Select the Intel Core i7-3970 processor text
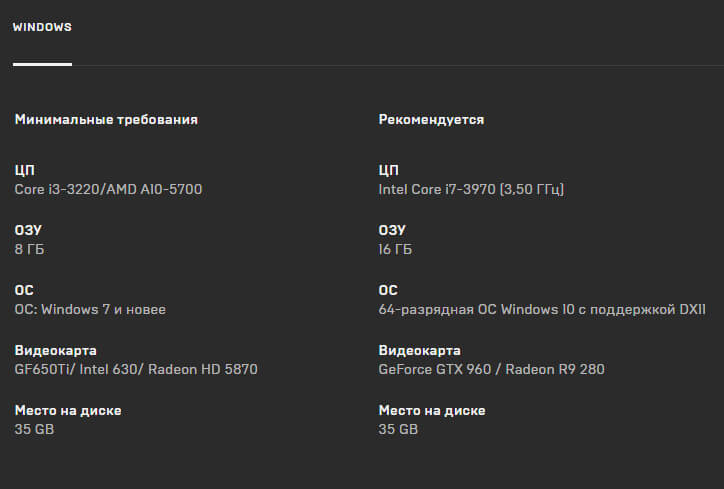Image resolution: width=724 pixels, height=489 pixels. coord(471,189)
